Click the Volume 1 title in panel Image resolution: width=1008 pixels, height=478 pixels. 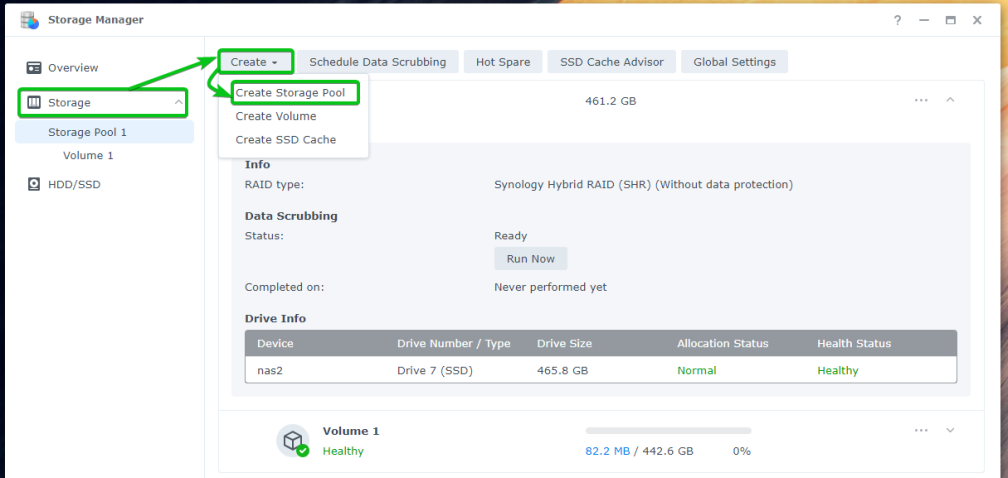point(351,431)
